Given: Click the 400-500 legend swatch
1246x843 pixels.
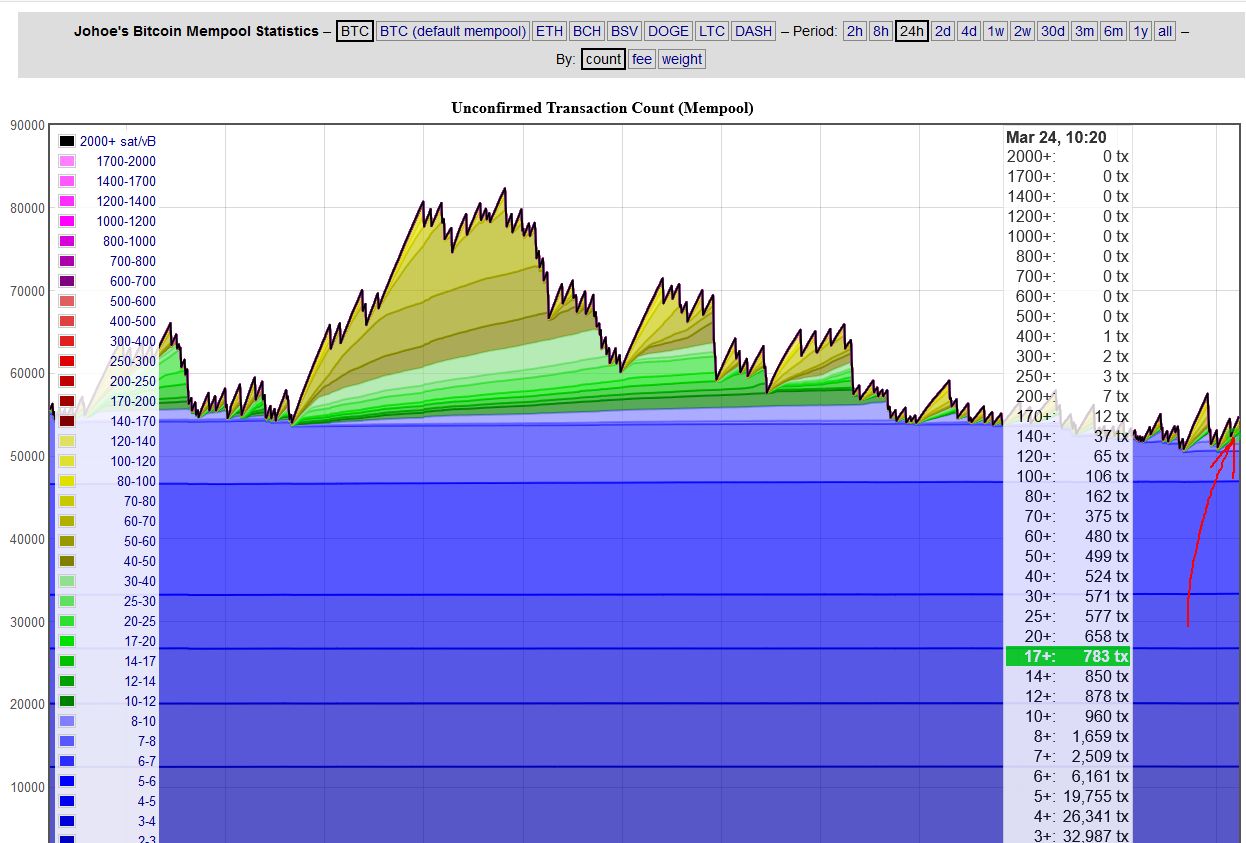Looking at the screenshot, I should coord(67,321).
